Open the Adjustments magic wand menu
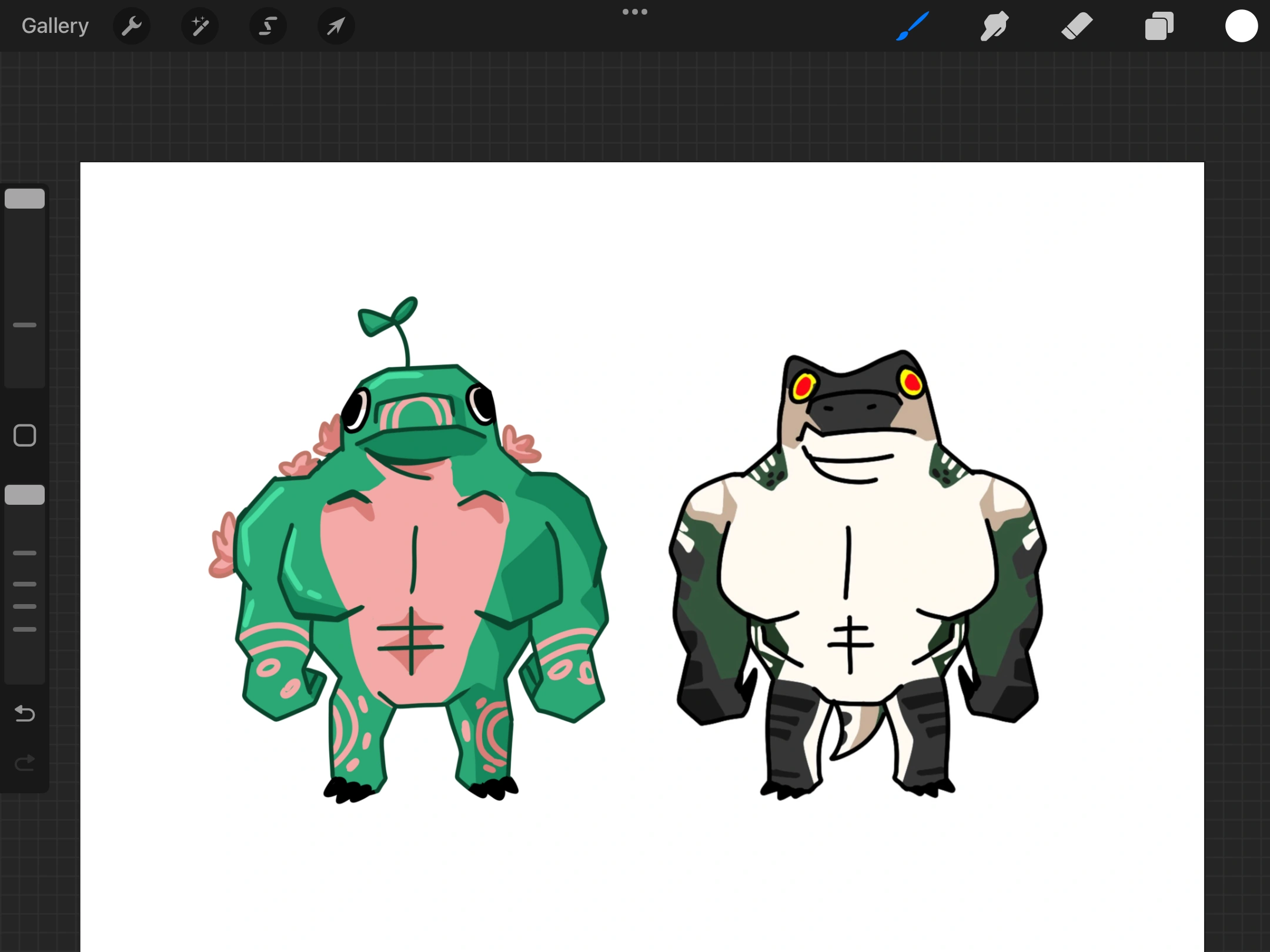Viewport: 1270px width, 952px height. tap(200, 25)
